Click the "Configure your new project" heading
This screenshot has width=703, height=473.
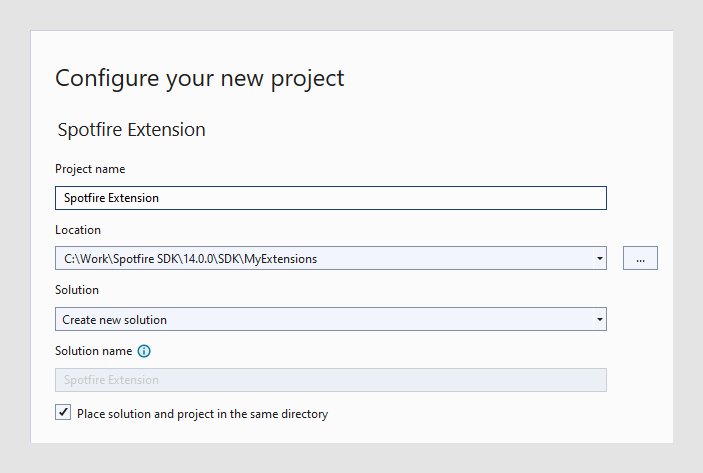pyautogui.click(x=199, y=78)
